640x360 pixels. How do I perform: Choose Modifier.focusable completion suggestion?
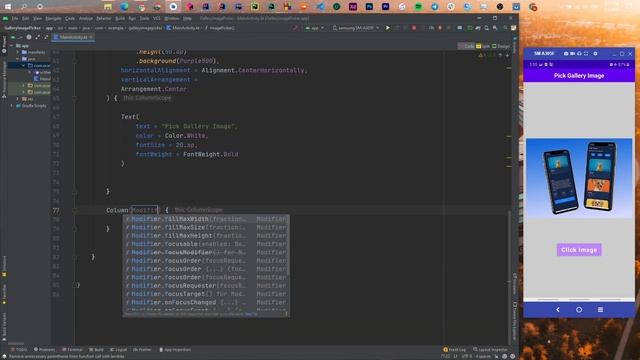(206, 244)
